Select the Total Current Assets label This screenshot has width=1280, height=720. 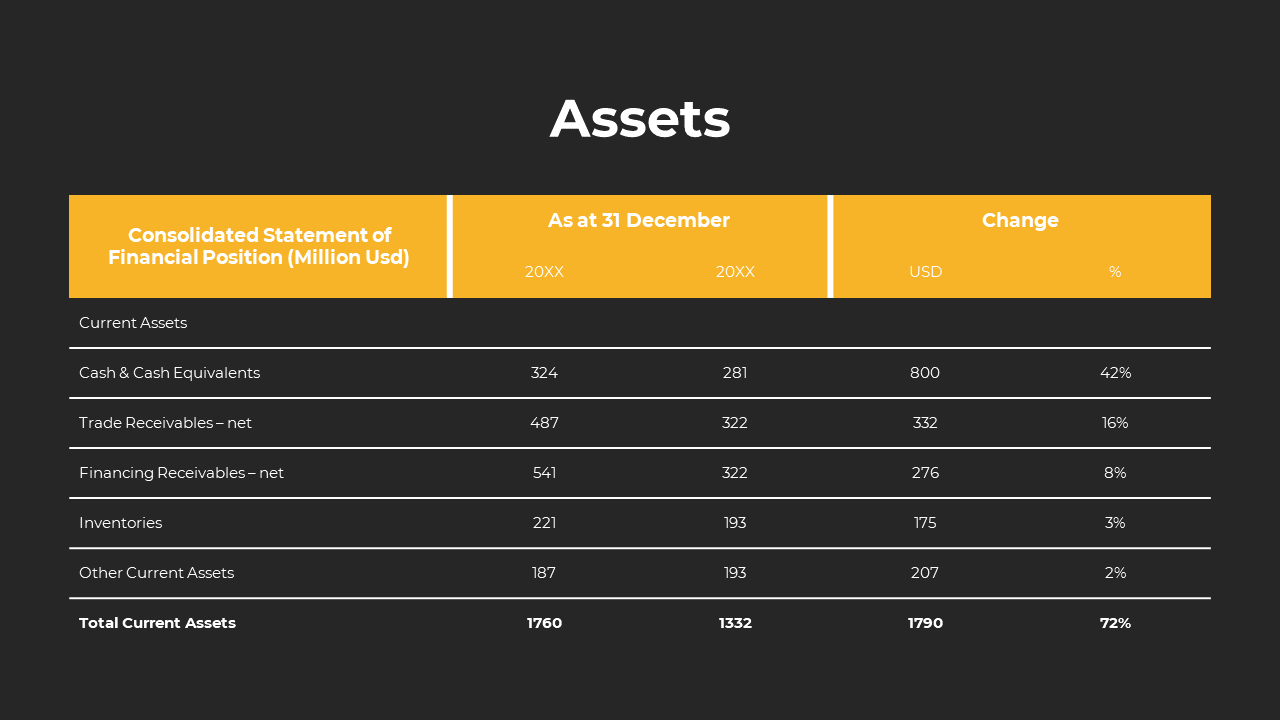pos(157,623)
